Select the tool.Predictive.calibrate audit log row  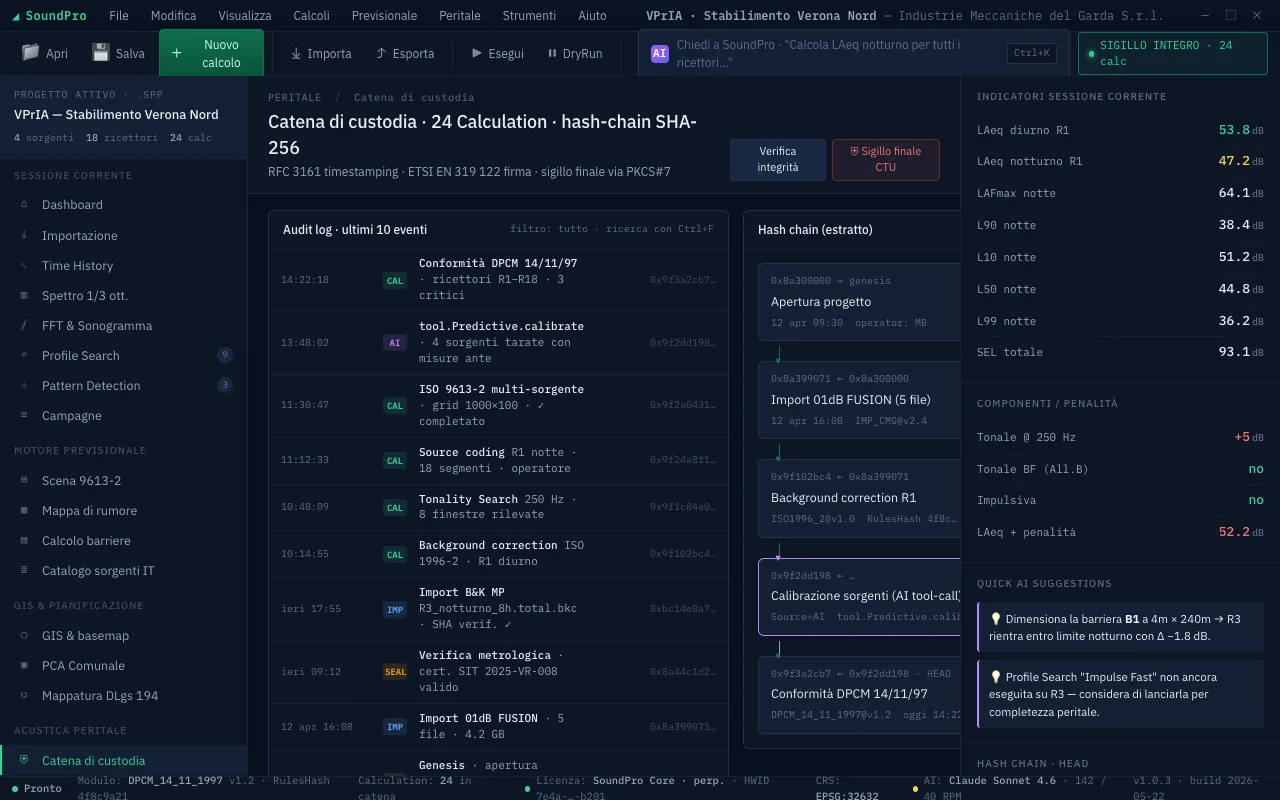click(498, 343)
